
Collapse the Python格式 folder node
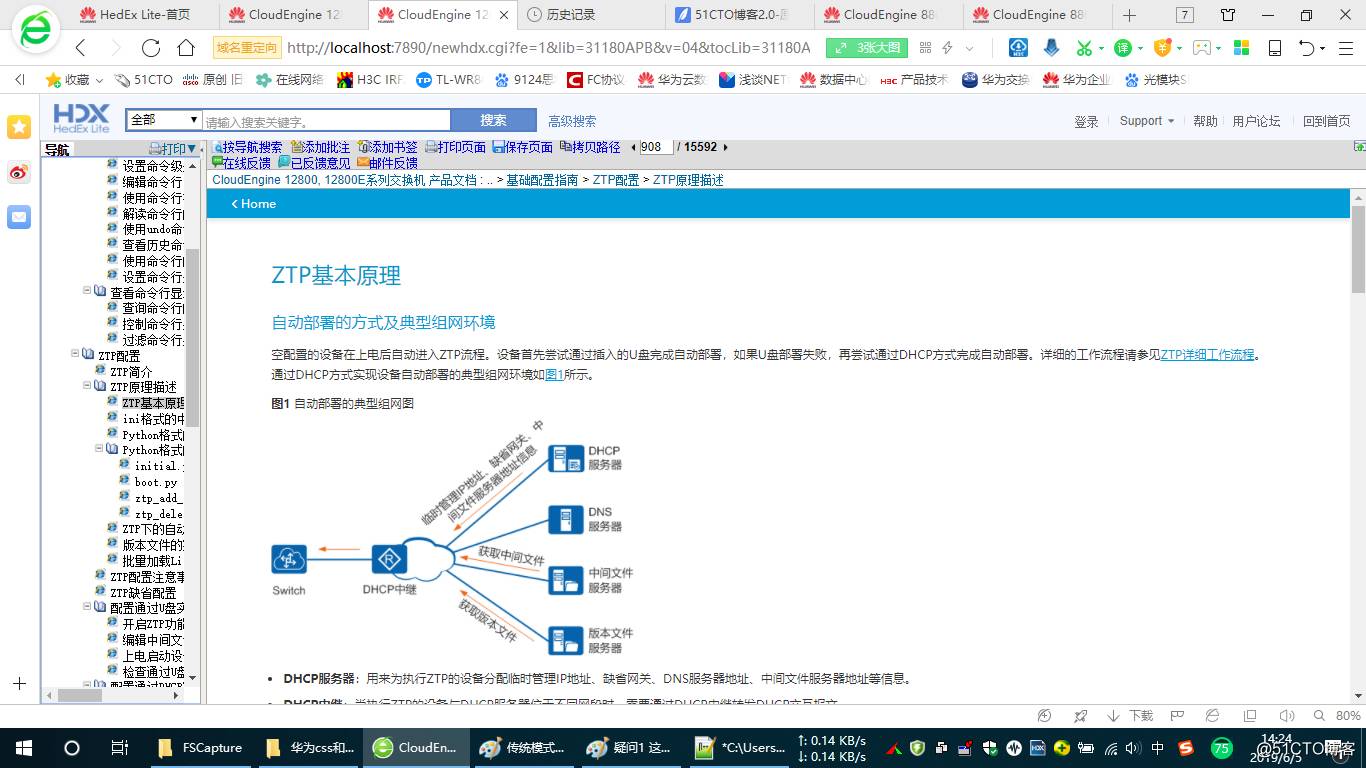point(99,449)
